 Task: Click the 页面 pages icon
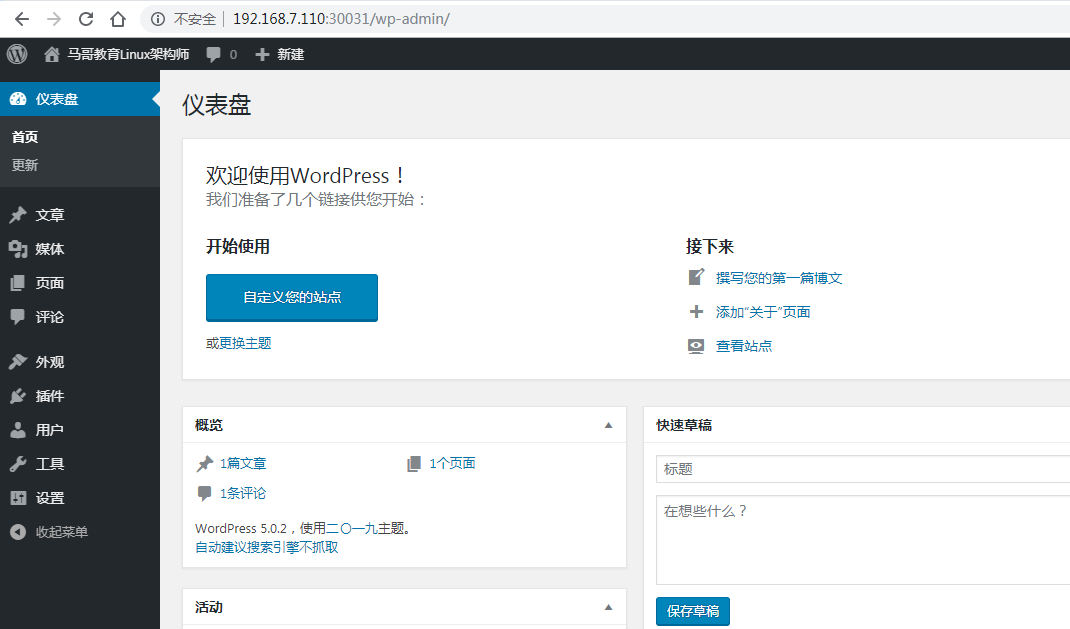coord(18,283)
